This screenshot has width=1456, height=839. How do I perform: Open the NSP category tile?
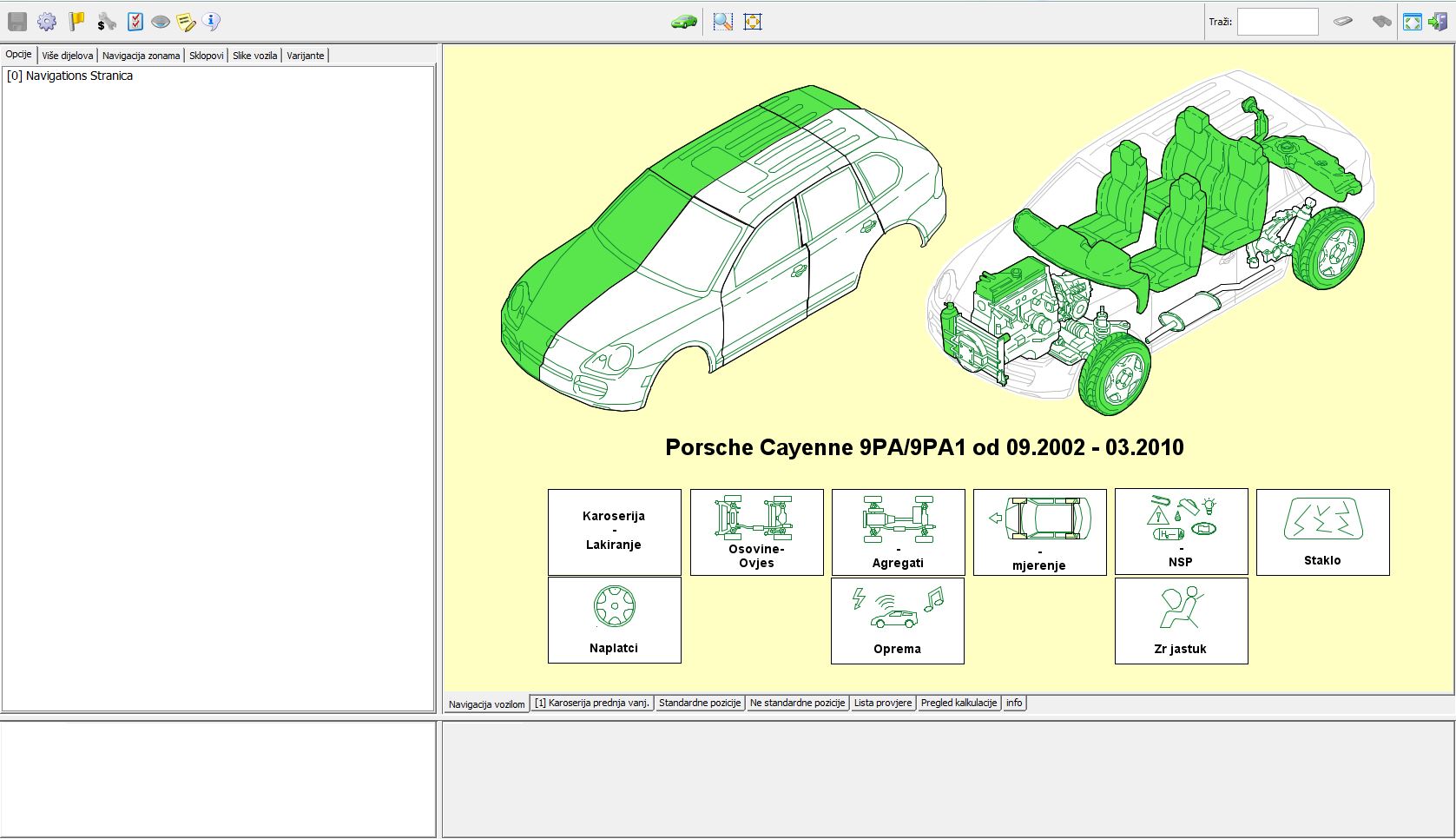coord(1182,532)
